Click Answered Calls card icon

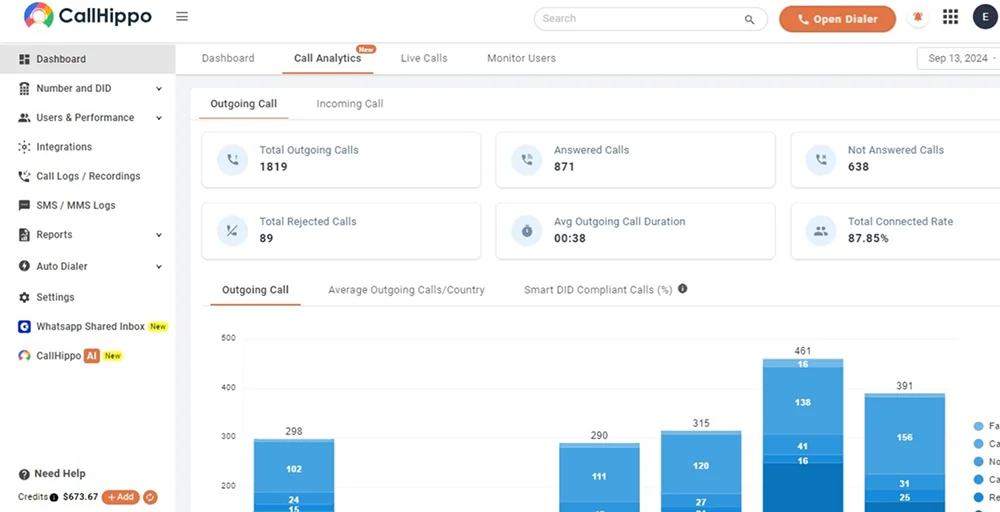[x=527, y=160]
